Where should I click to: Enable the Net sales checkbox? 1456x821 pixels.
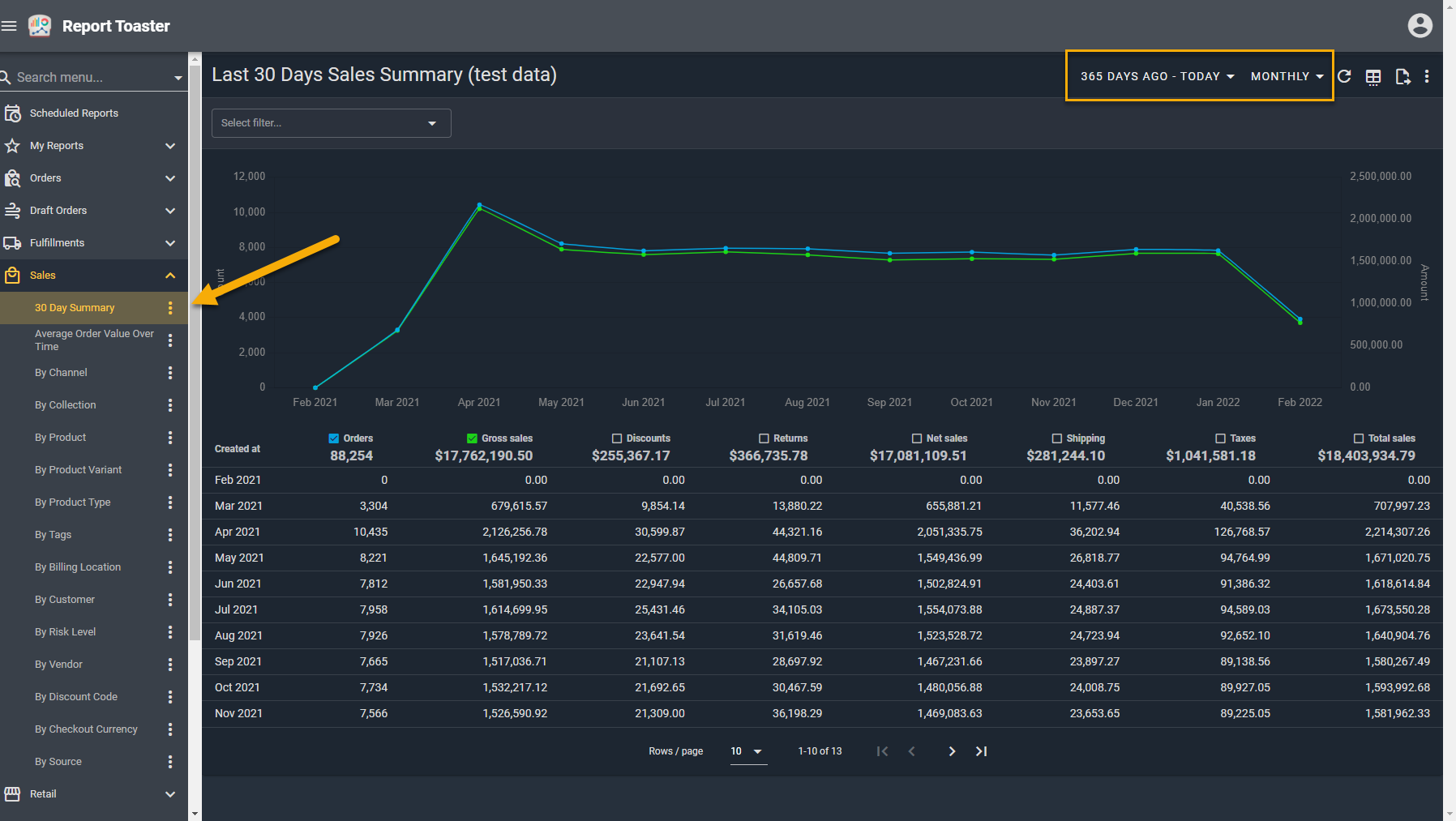click(x=917, y=438)
